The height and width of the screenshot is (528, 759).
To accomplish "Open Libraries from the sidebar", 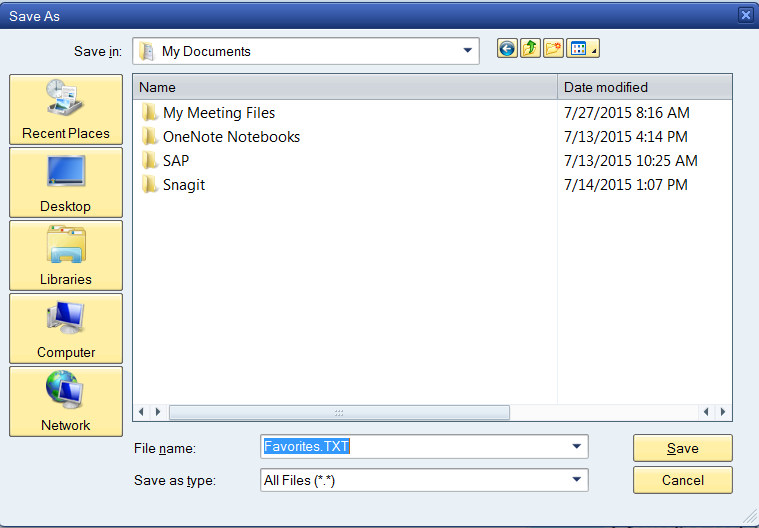I will point(66,255).
